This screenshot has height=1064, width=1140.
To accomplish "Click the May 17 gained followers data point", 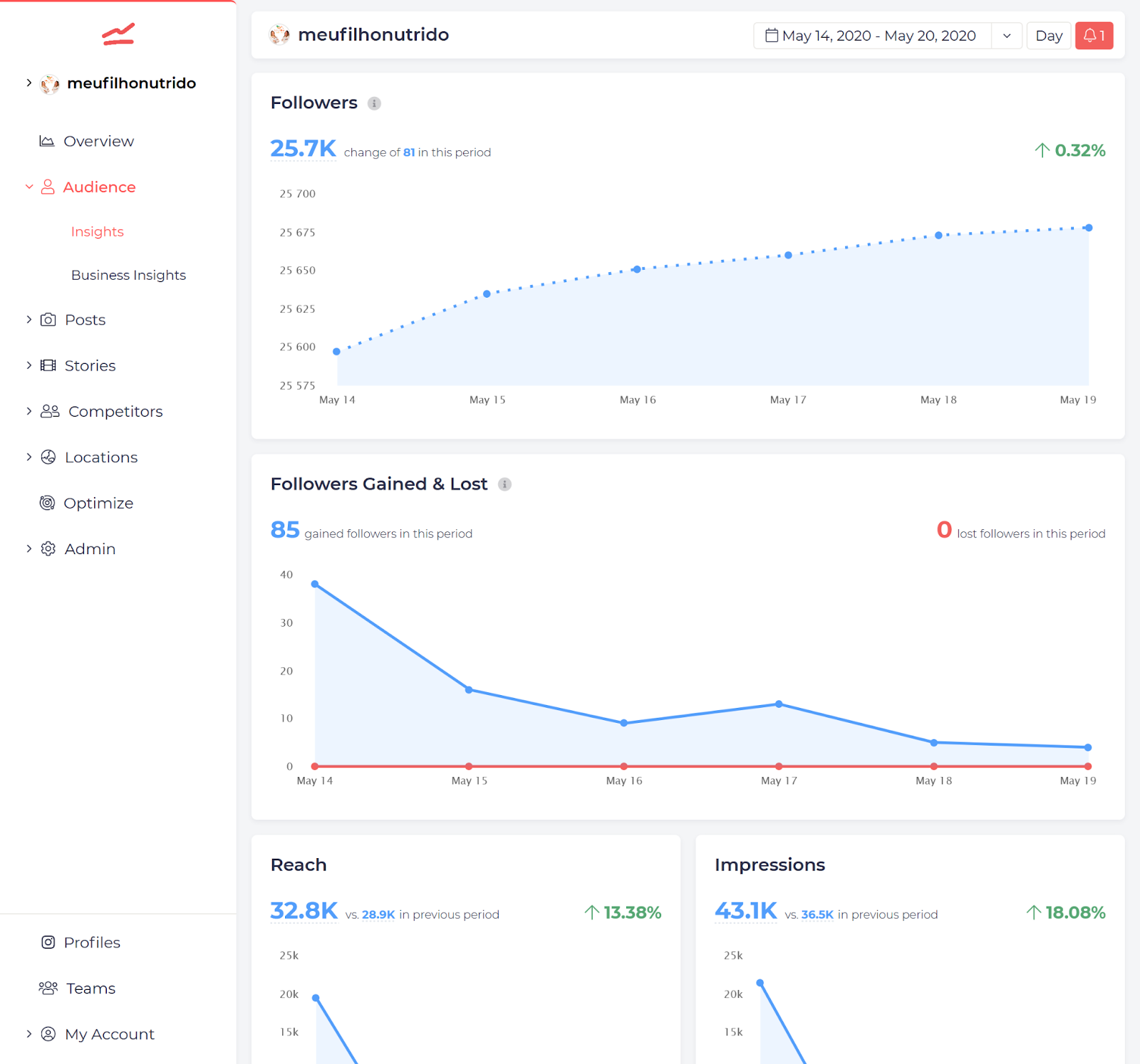I will click(779, 704).
